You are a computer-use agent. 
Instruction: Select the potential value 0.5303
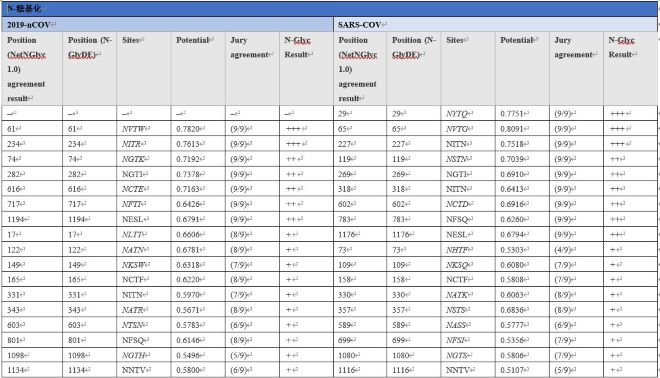point(512,250)
